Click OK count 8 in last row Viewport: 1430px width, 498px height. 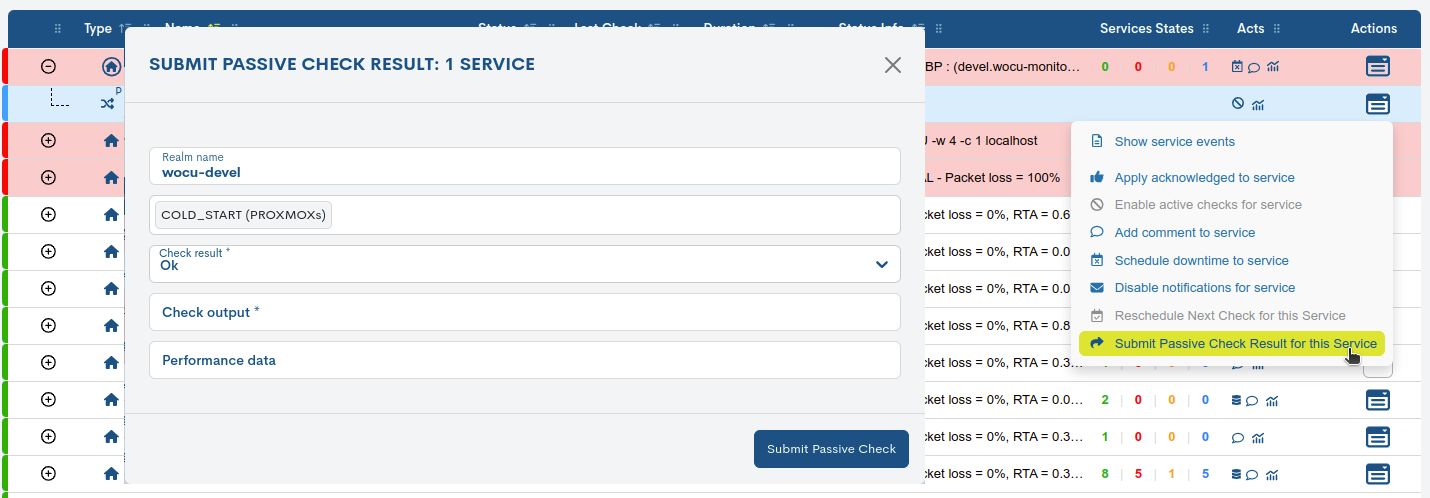tap(1105, 474)
